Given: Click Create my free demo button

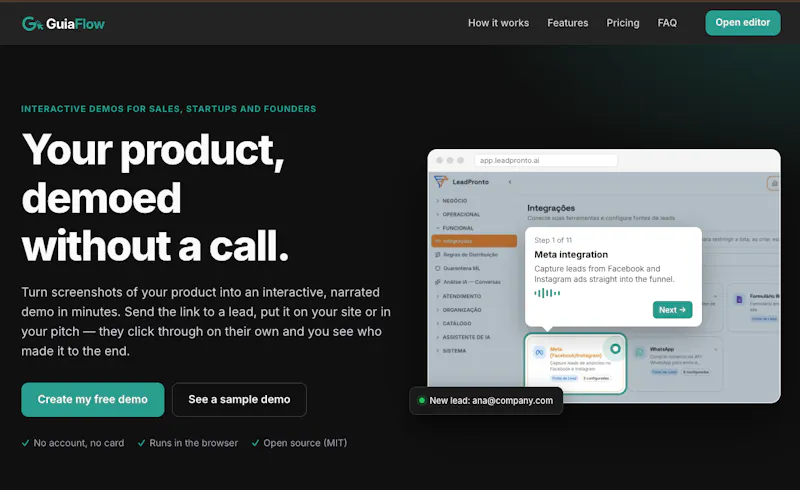Looking at the screenshot, I should (x=93, y=400).
